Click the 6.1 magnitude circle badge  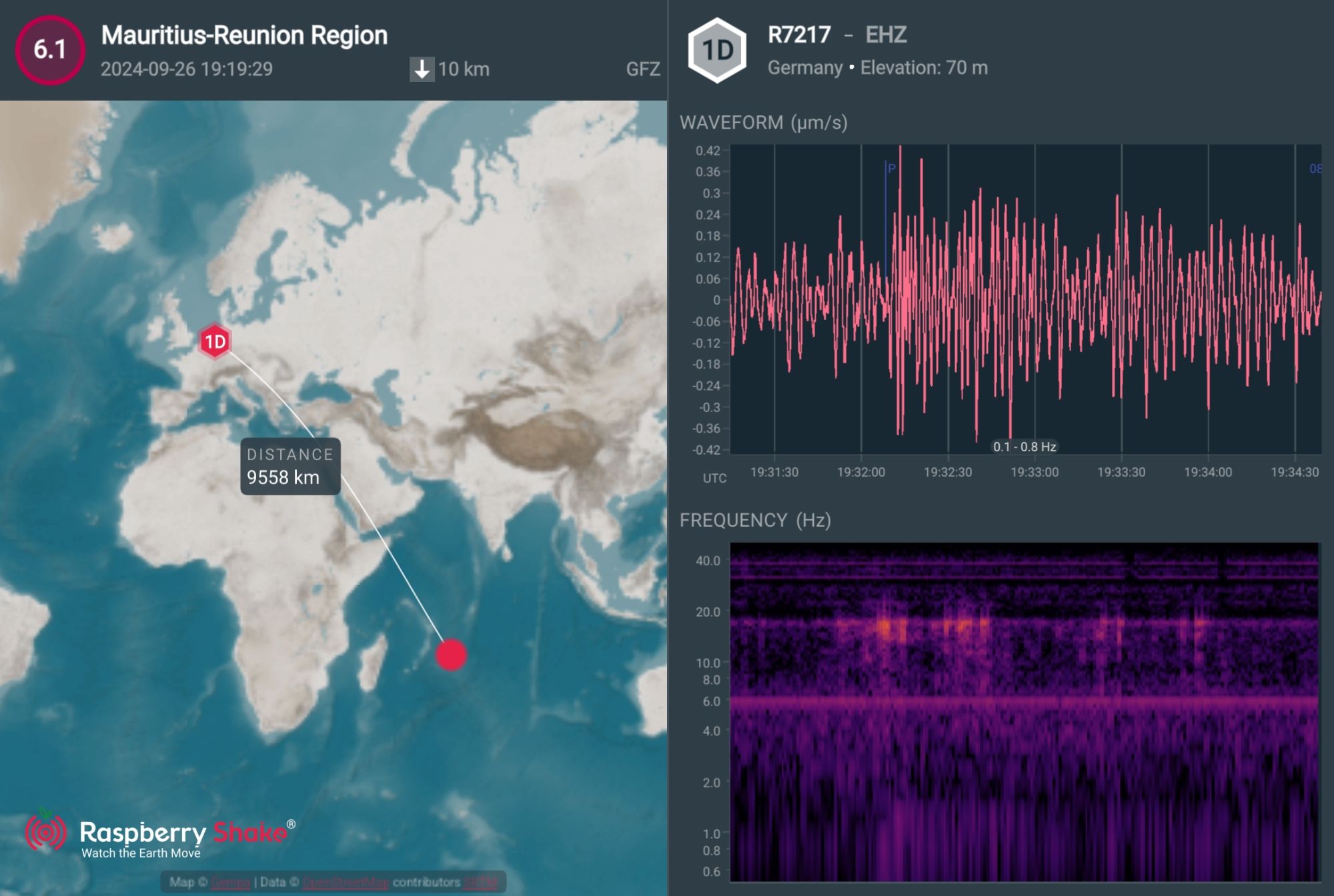click(50, 50)
